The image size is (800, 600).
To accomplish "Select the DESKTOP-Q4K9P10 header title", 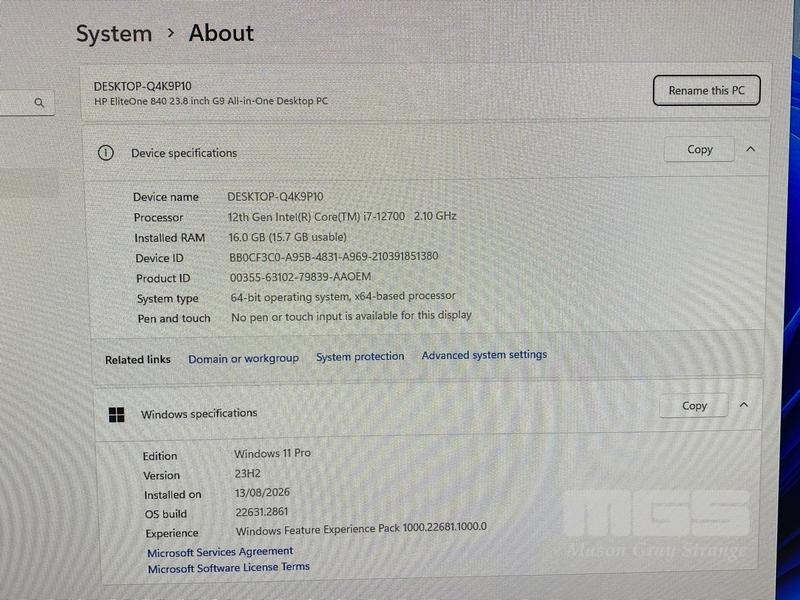I will [142, 86].
